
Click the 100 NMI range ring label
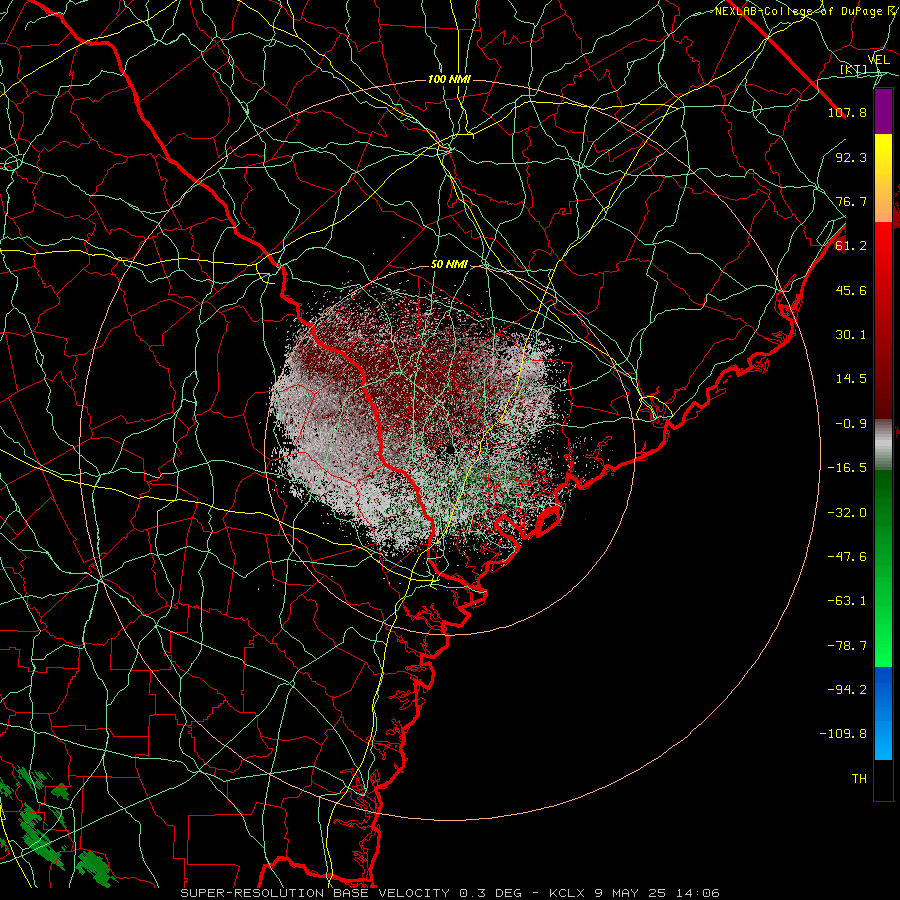[449, 79]
